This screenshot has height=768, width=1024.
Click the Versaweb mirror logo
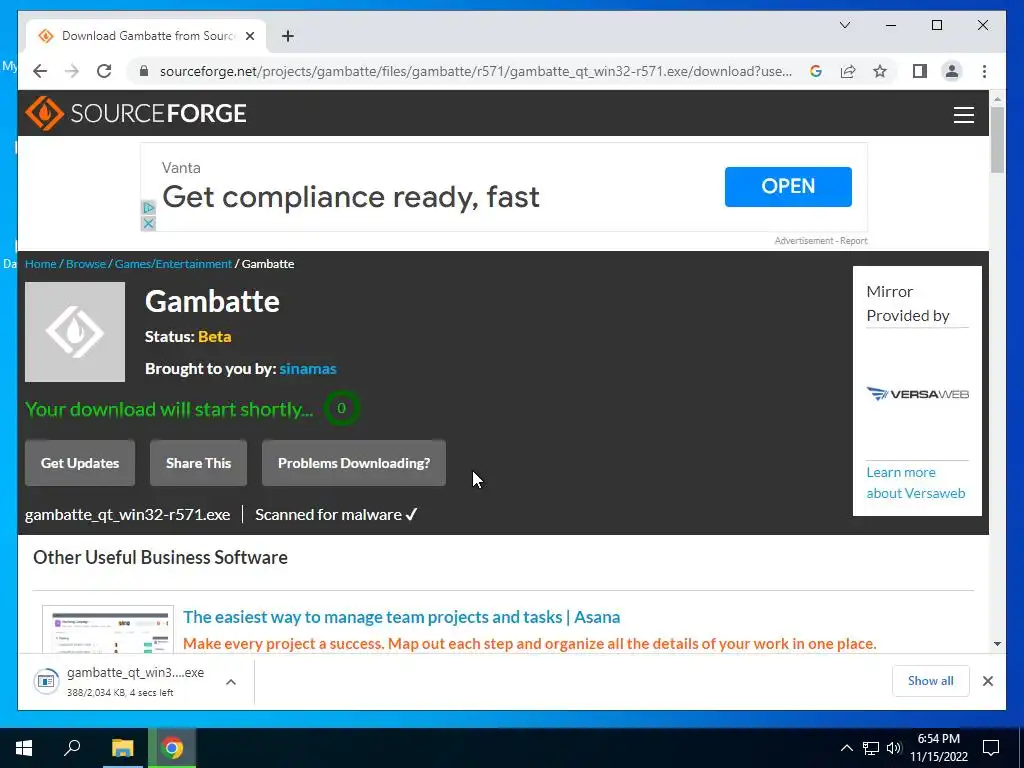(x=917, y=394)
